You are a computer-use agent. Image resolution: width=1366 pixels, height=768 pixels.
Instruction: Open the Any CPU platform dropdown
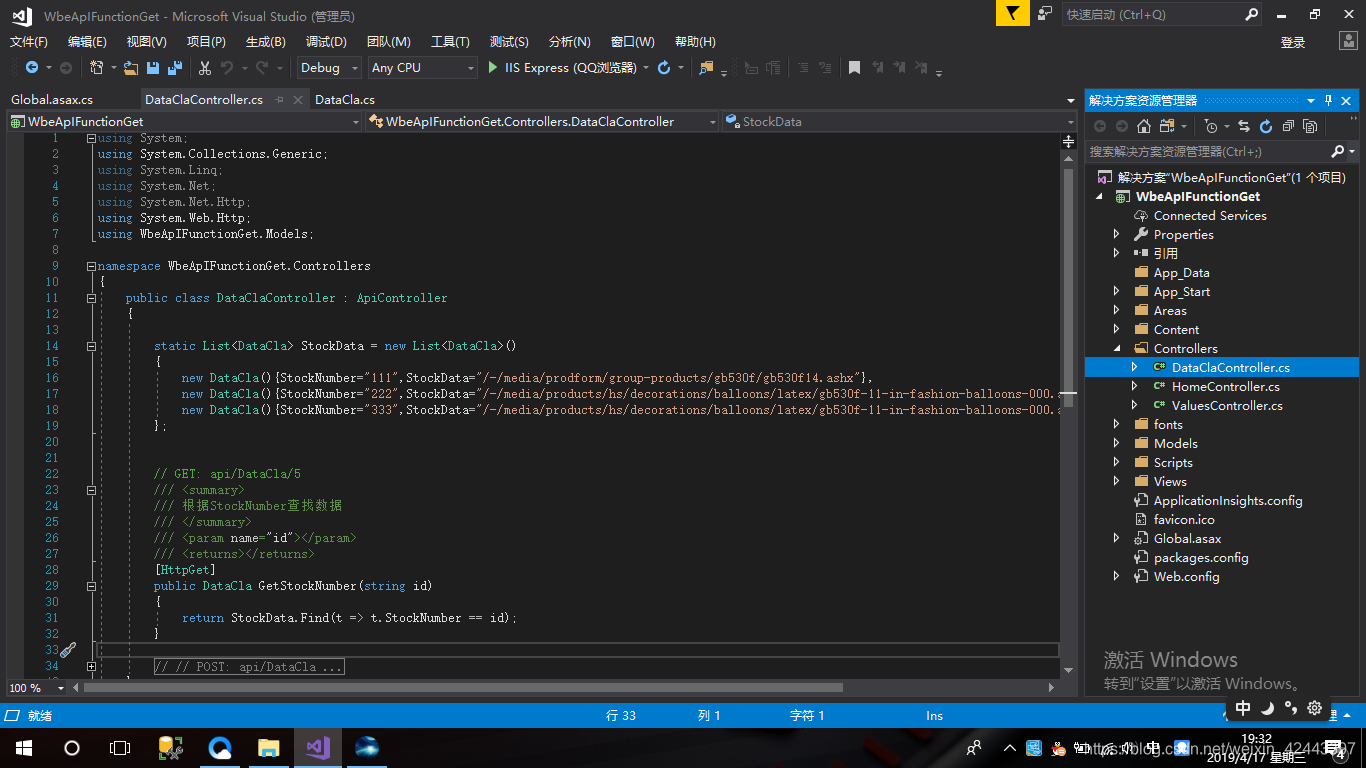coord(423,68)
